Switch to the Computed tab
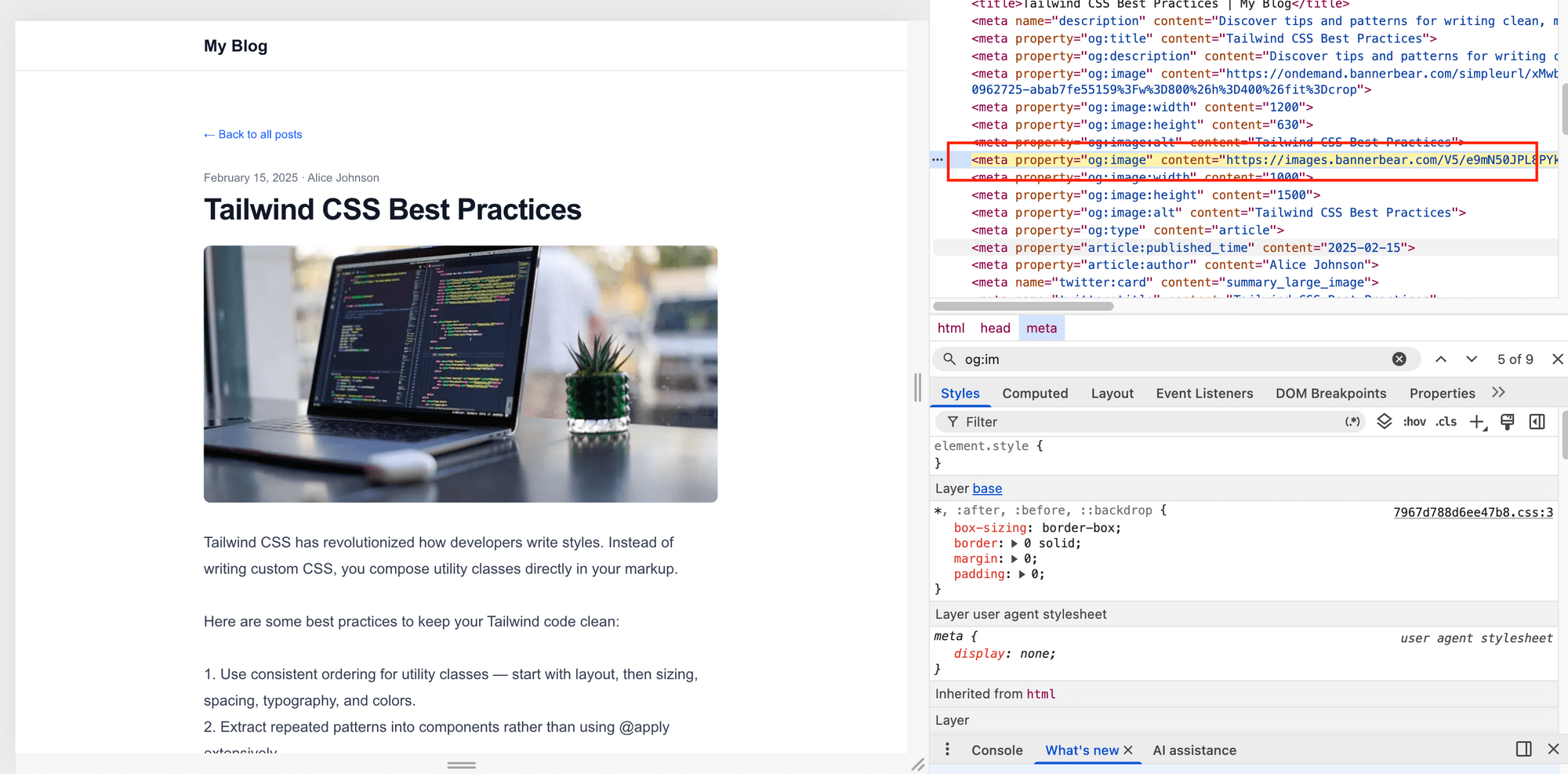Screen dimensions: 1568x774 pyautogui.click(x=1035, y=394)
